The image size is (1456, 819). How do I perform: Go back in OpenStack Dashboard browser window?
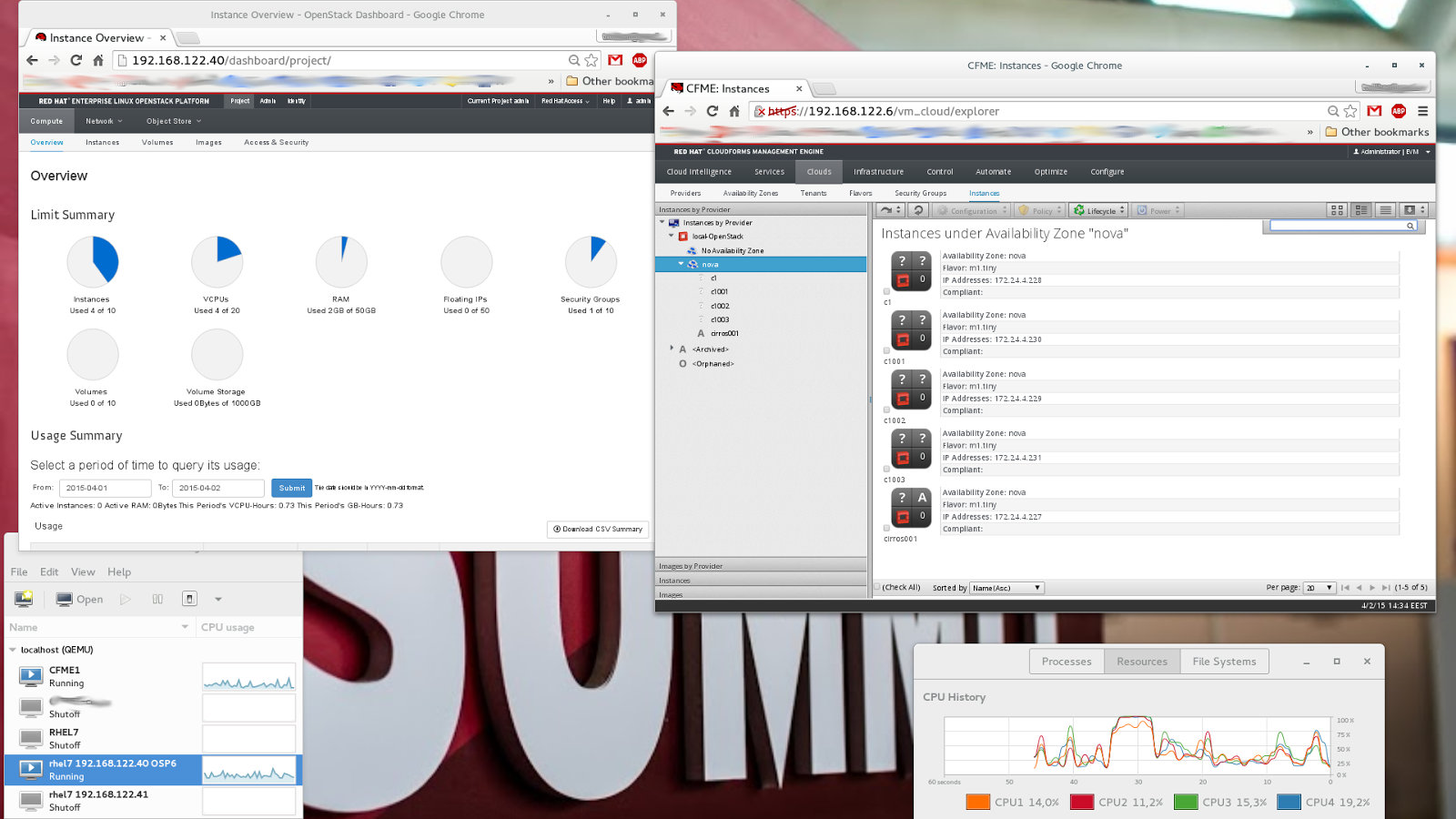pyautogui.click(x=33, y=60)
